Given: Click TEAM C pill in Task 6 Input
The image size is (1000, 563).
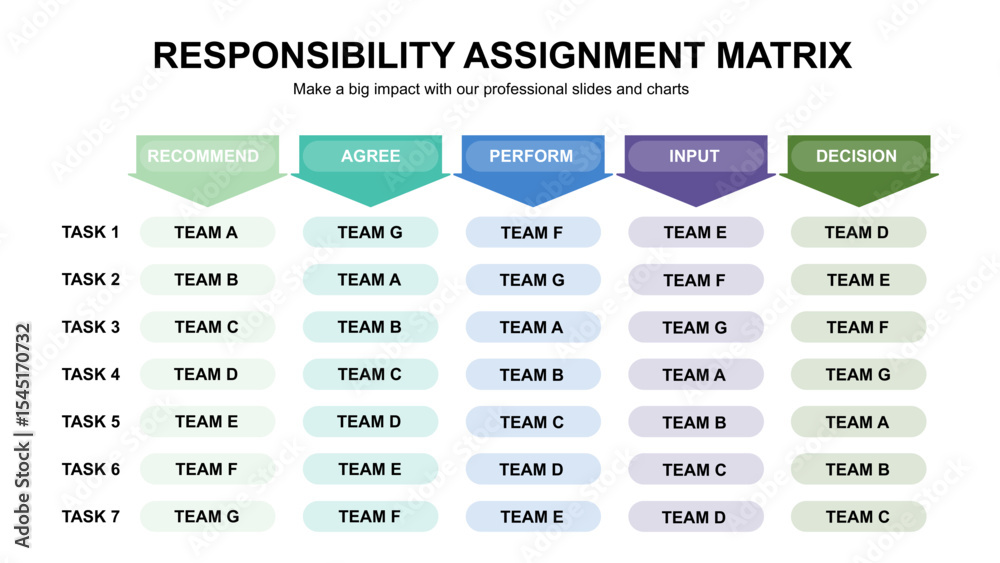Looking at the screenshot, I should click(x=696, y=469).
